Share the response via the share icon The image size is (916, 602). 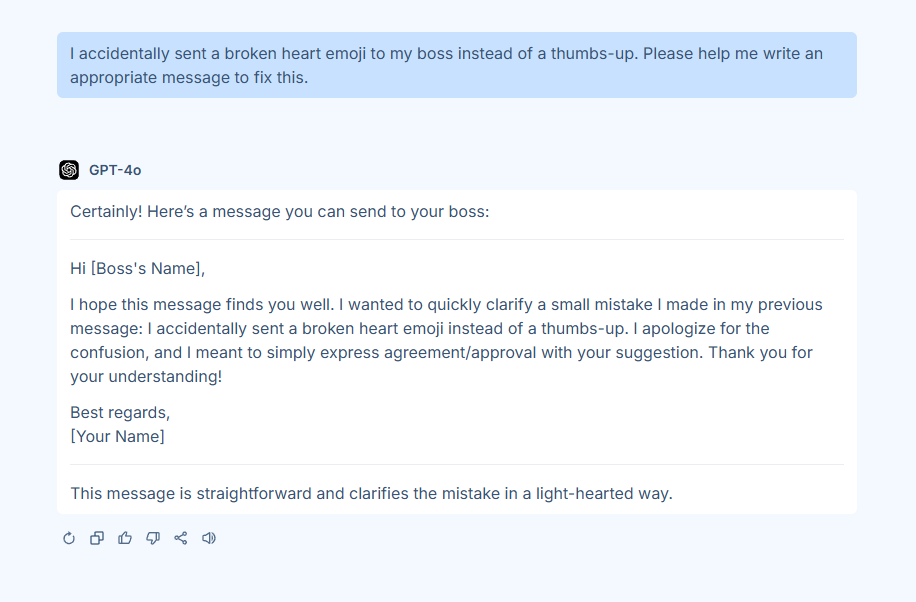[x=181, y=538]
